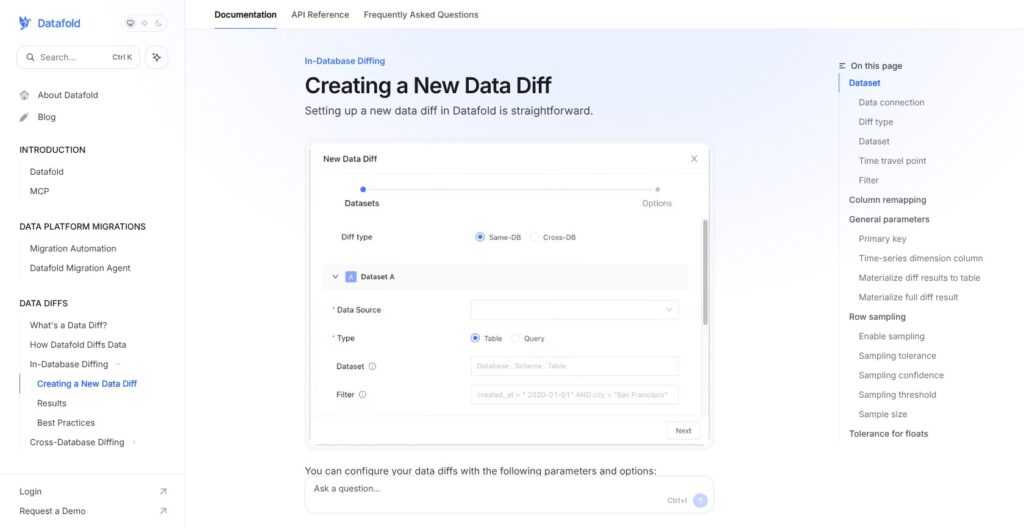Focus the Search field
The height and width of the screenshot is (528, 1024).
pos(78,58)
